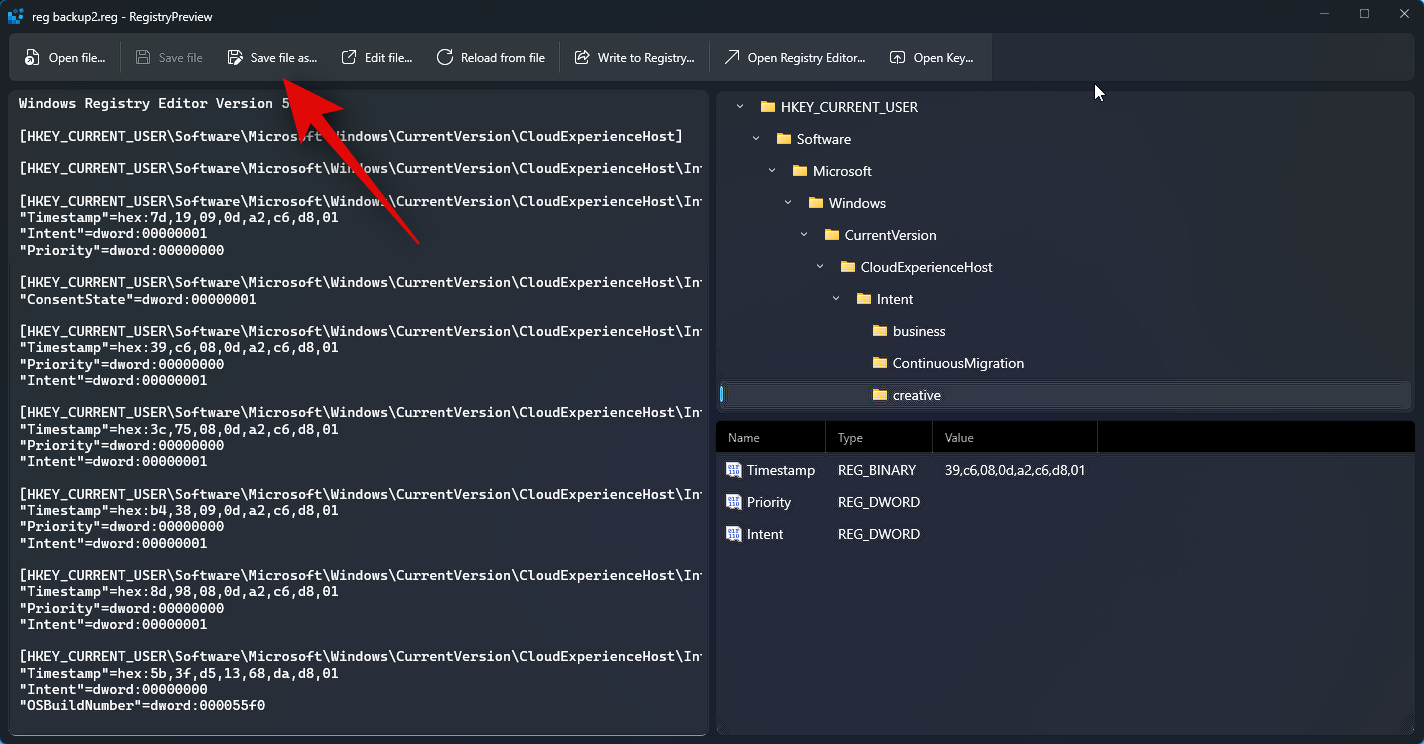Click Write to Registry button
The width and height of the screenshot is (1424, 744).
(634, 58)
